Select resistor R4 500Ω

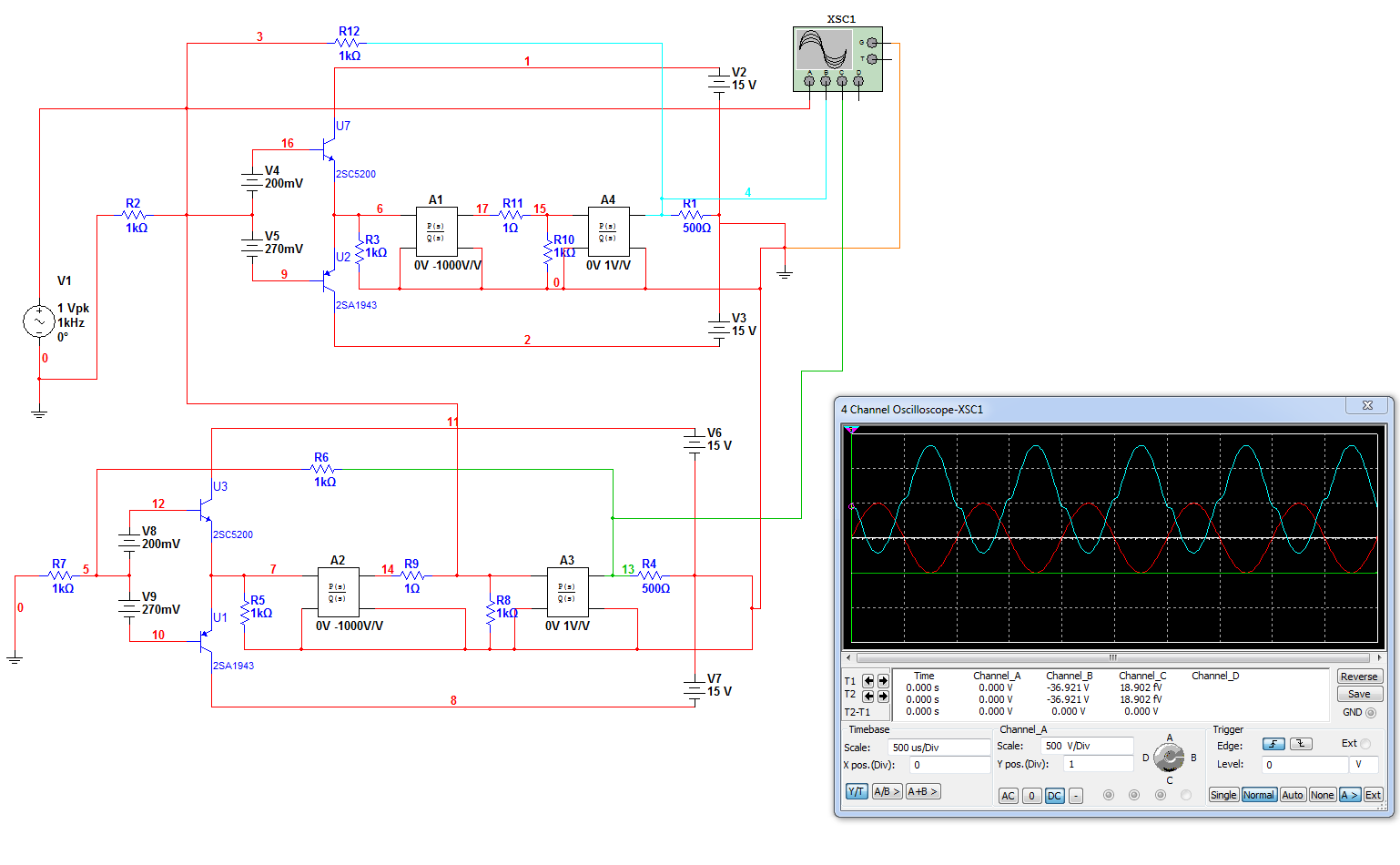[x=650, y=575]
